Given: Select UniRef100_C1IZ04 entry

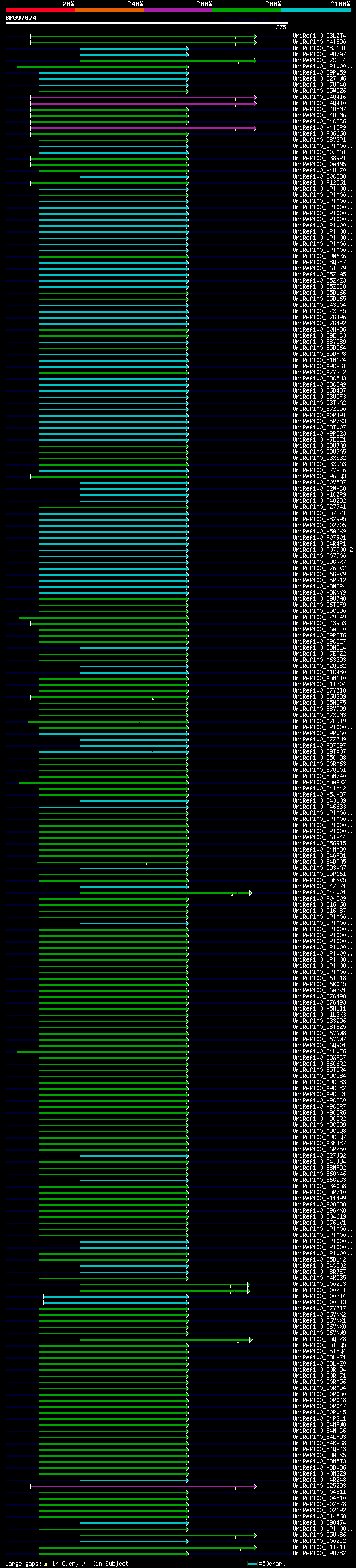Looking at the screenshot, I should coord(319,684).
